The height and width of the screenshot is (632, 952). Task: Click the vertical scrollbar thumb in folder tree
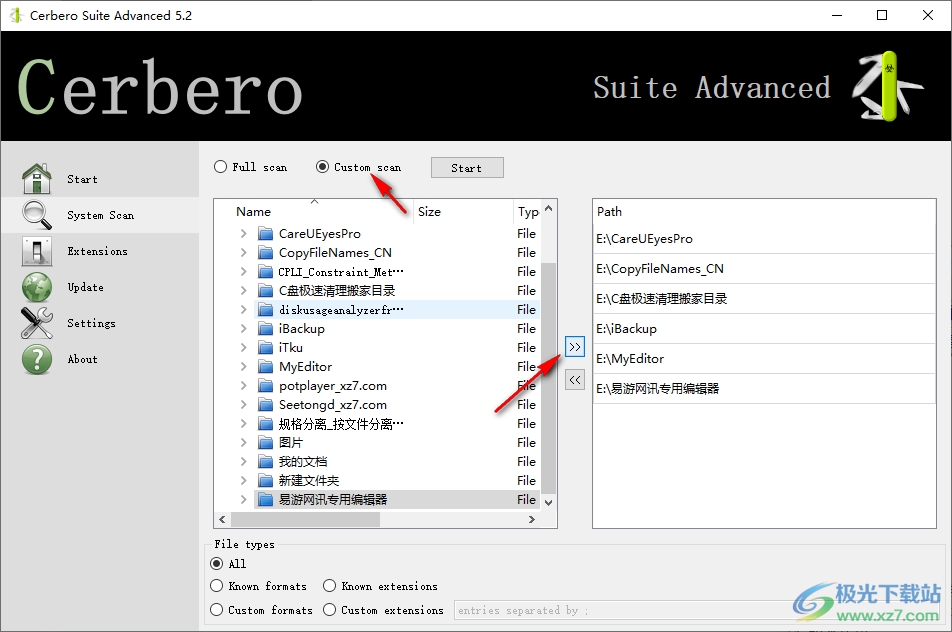coord(548,378)
